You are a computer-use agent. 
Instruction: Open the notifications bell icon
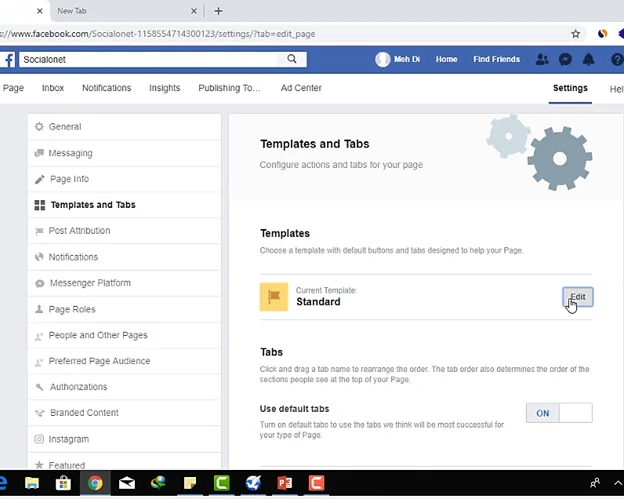pyautogui.click(x=589, y=60)
